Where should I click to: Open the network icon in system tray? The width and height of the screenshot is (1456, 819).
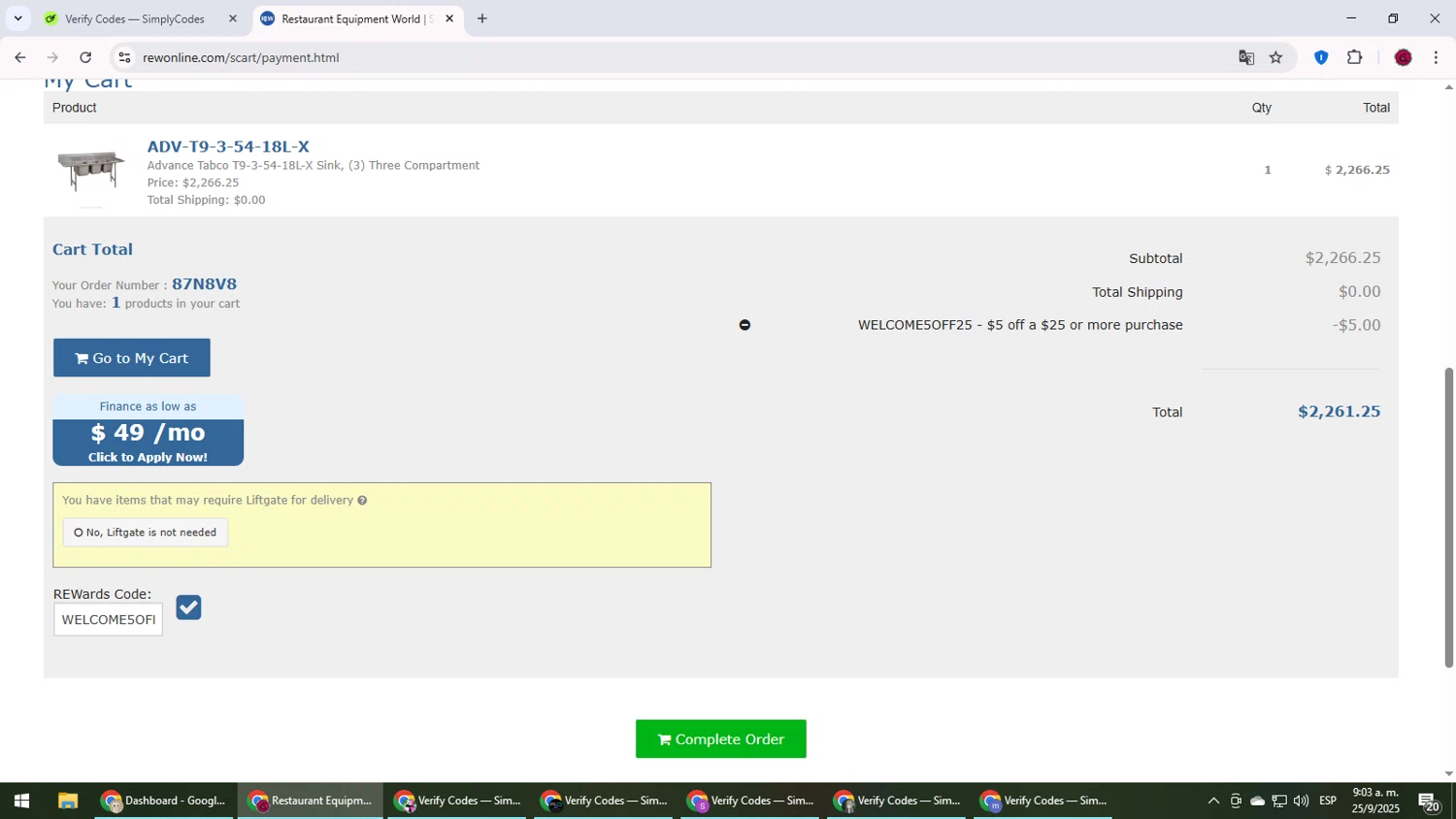pos(1279,801)
